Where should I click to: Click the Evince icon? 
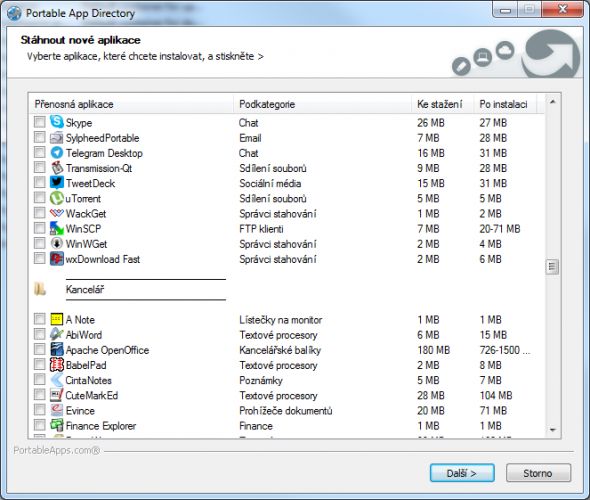pyautogui.click(x=56, y=410)
